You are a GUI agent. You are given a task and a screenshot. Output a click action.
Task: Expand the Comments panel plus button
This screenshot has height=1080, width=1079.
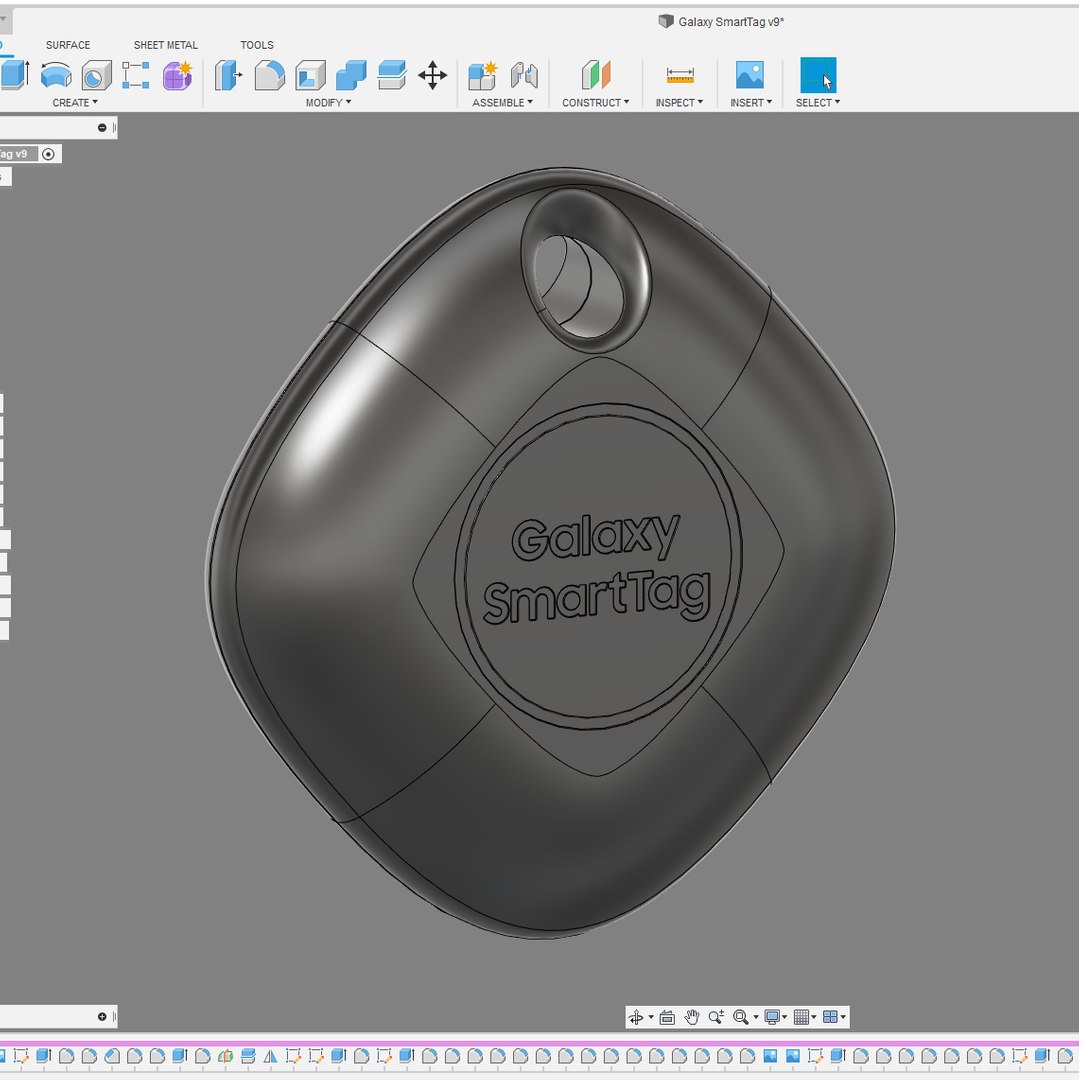[x=102, y=1017]
